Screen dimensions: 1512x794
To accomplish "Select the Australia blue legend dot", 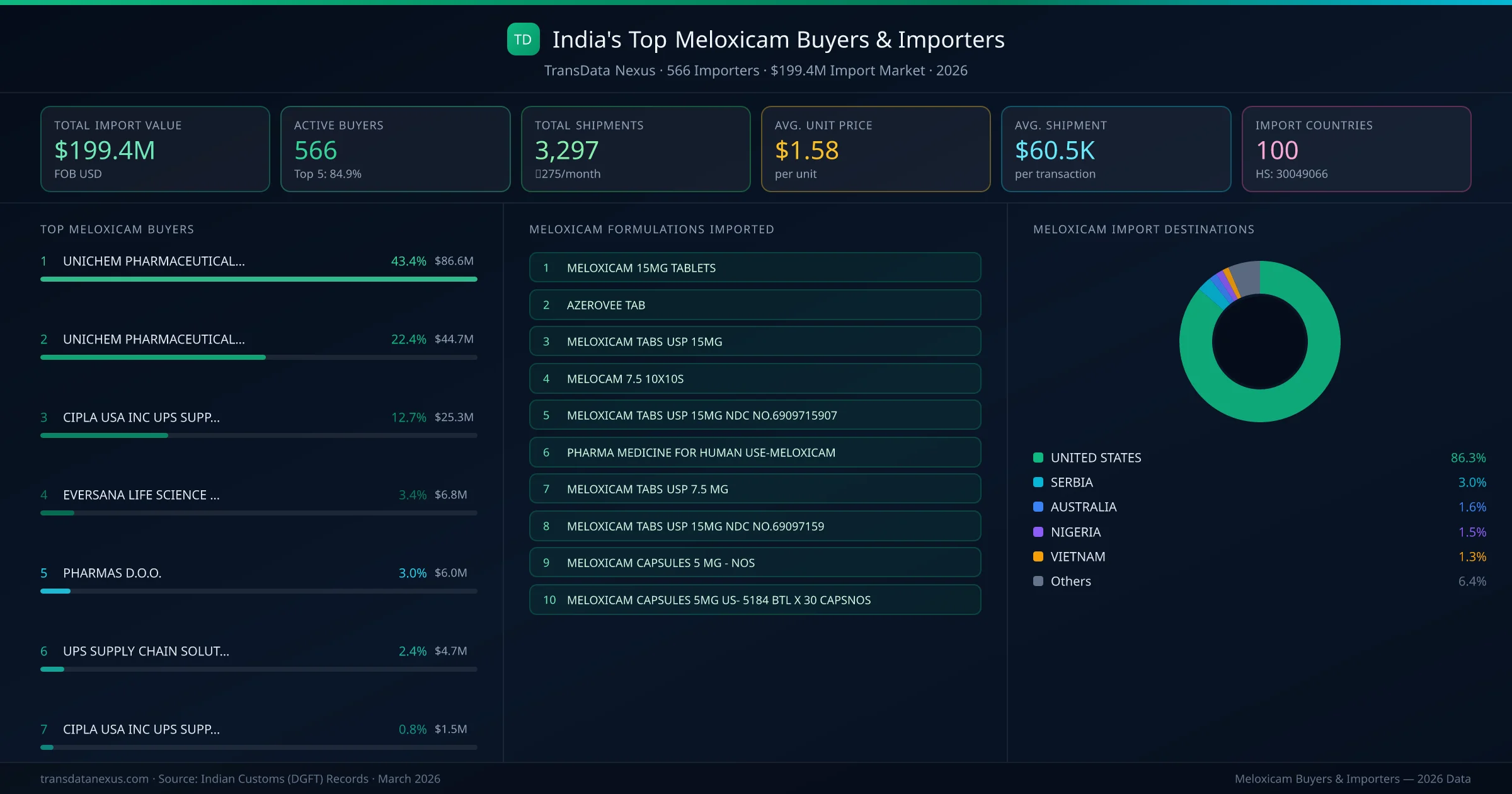I will click(1037, 507).
